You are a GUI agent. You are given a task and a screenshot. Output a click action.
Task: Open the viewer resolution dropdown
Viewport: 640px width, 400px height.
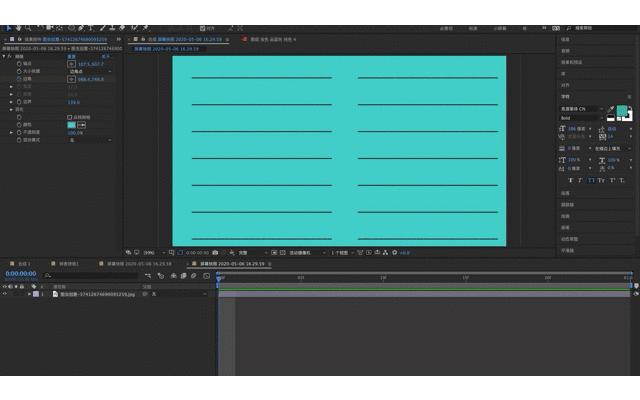coord(253,253)
